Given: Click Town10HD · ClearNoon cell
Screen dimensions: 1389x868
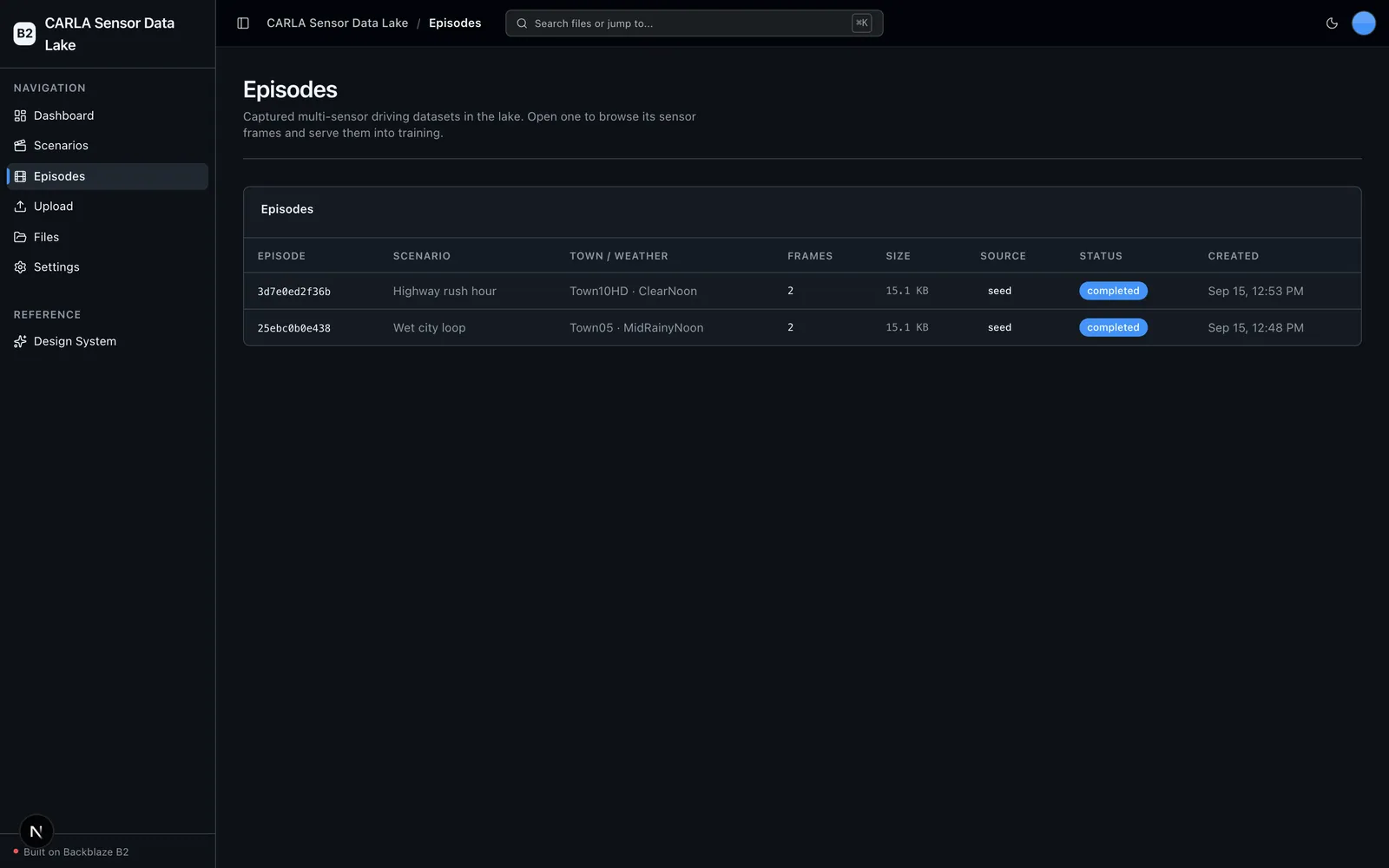Looking at the screenshot, I should pos(633,292).
